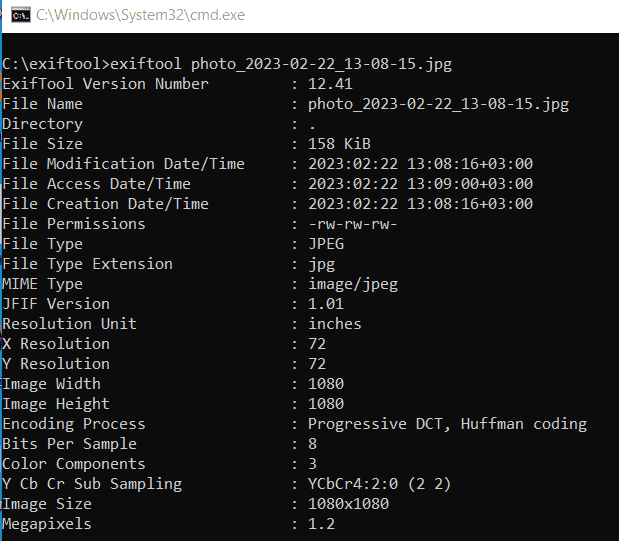Click the exiftool command line text
This screenshot has width=619, height=541.
point(227,64)
